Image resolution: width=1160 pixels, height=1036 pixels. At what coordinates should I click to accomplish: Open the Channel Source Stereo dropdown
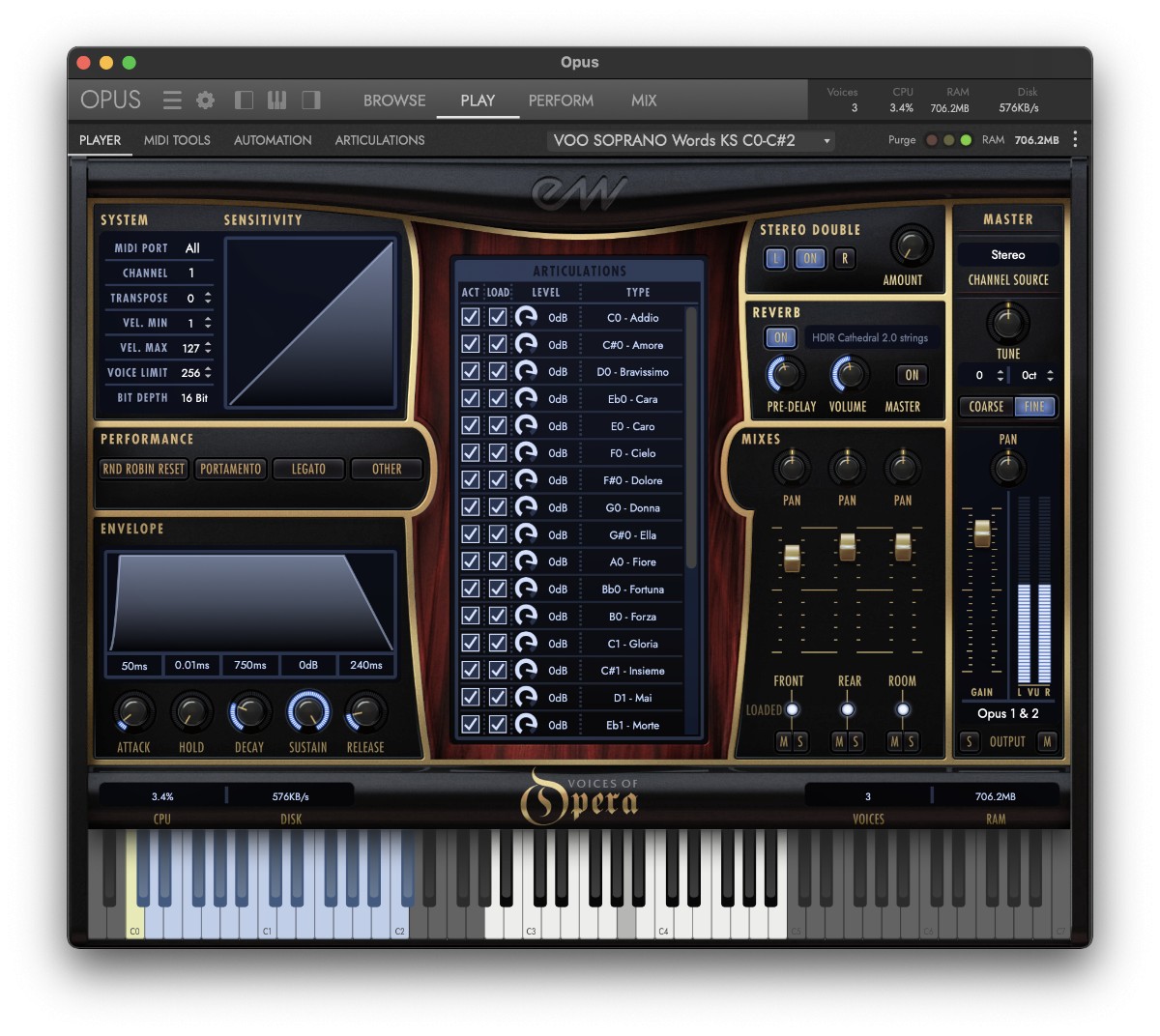click(x=1008, y=255)
